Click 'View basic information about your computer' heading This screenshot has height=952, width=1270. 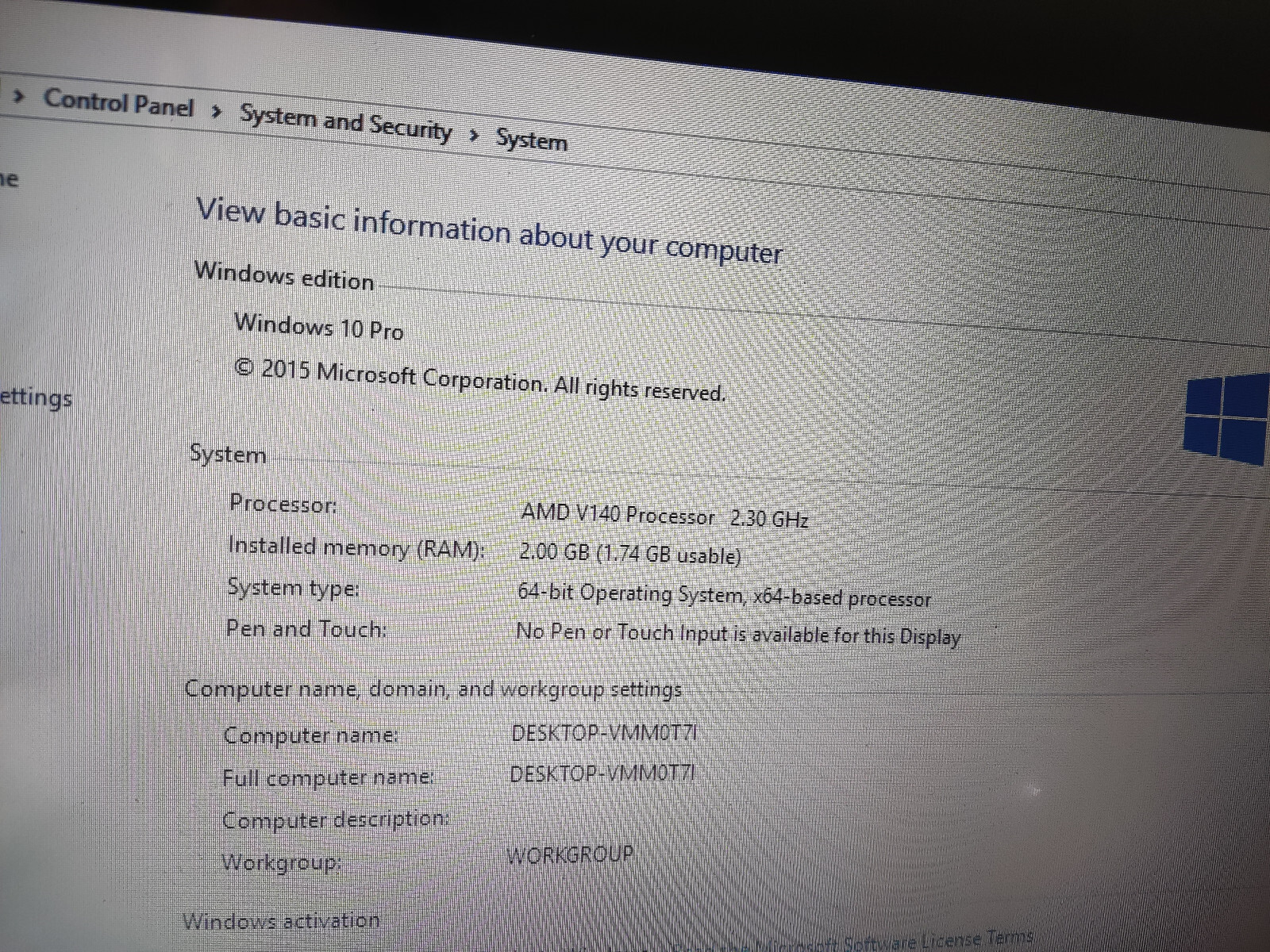click(489, 232)
